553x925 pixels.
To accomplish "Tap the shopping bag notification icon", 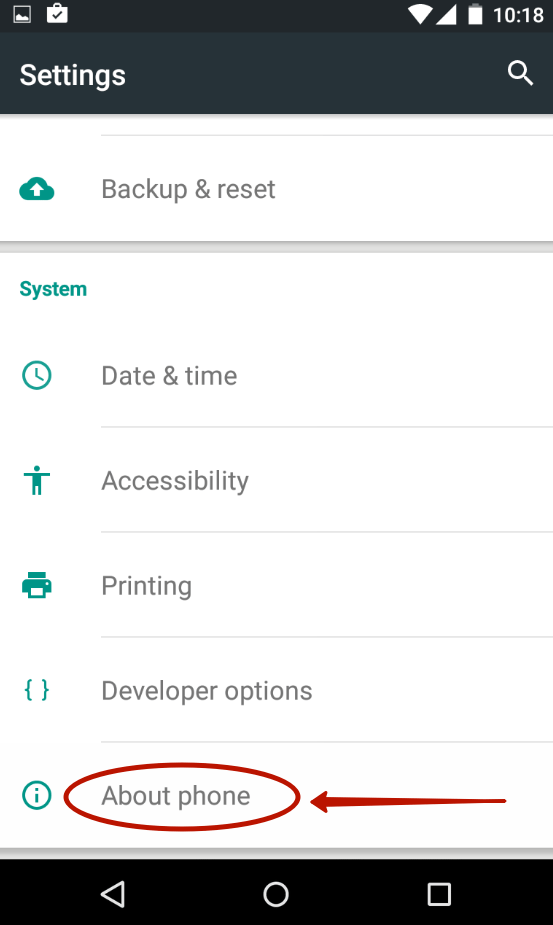I will 57,14.
